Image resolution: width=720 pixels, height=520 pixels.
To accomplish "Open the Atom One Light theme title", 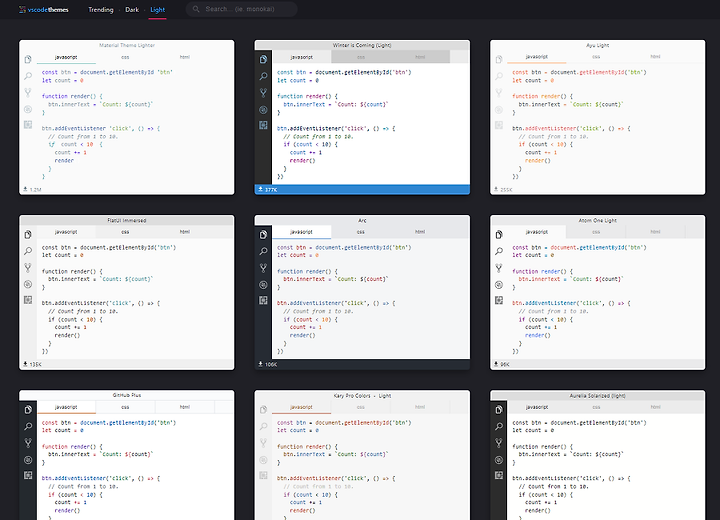I will coord(597,220).
